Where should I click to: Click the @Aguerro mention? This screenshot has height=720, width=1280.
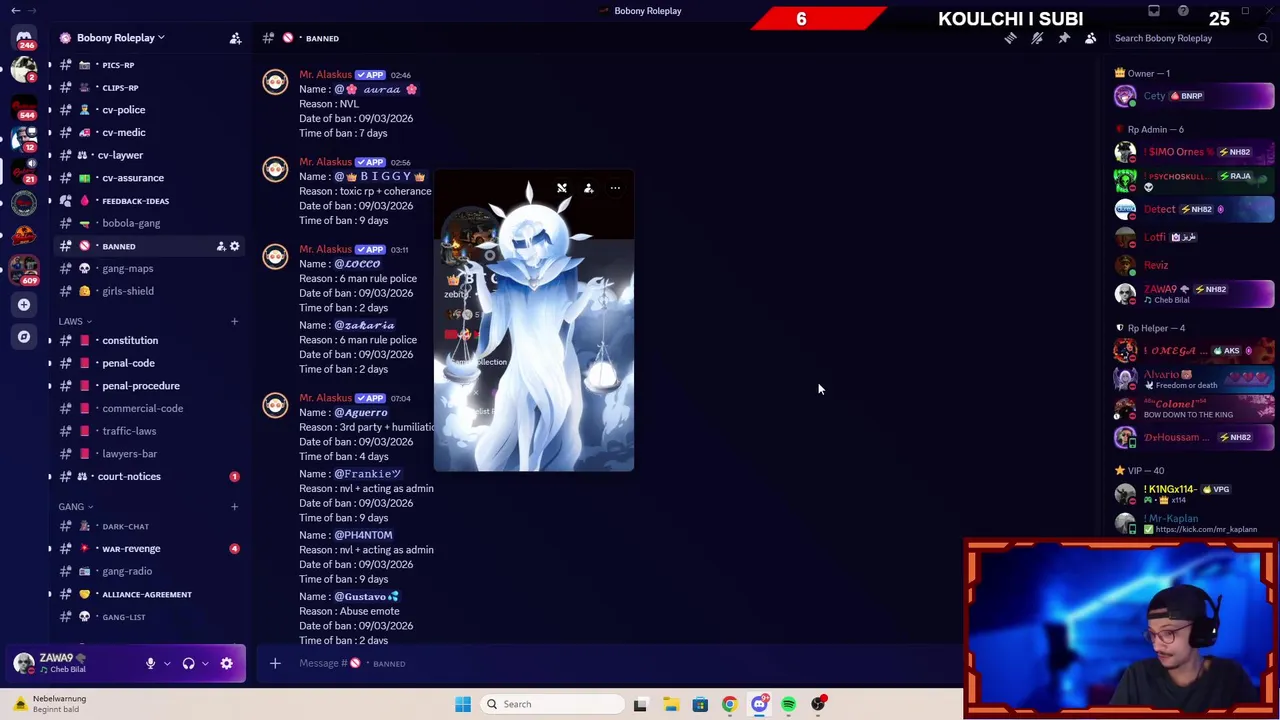click(361, 412)
